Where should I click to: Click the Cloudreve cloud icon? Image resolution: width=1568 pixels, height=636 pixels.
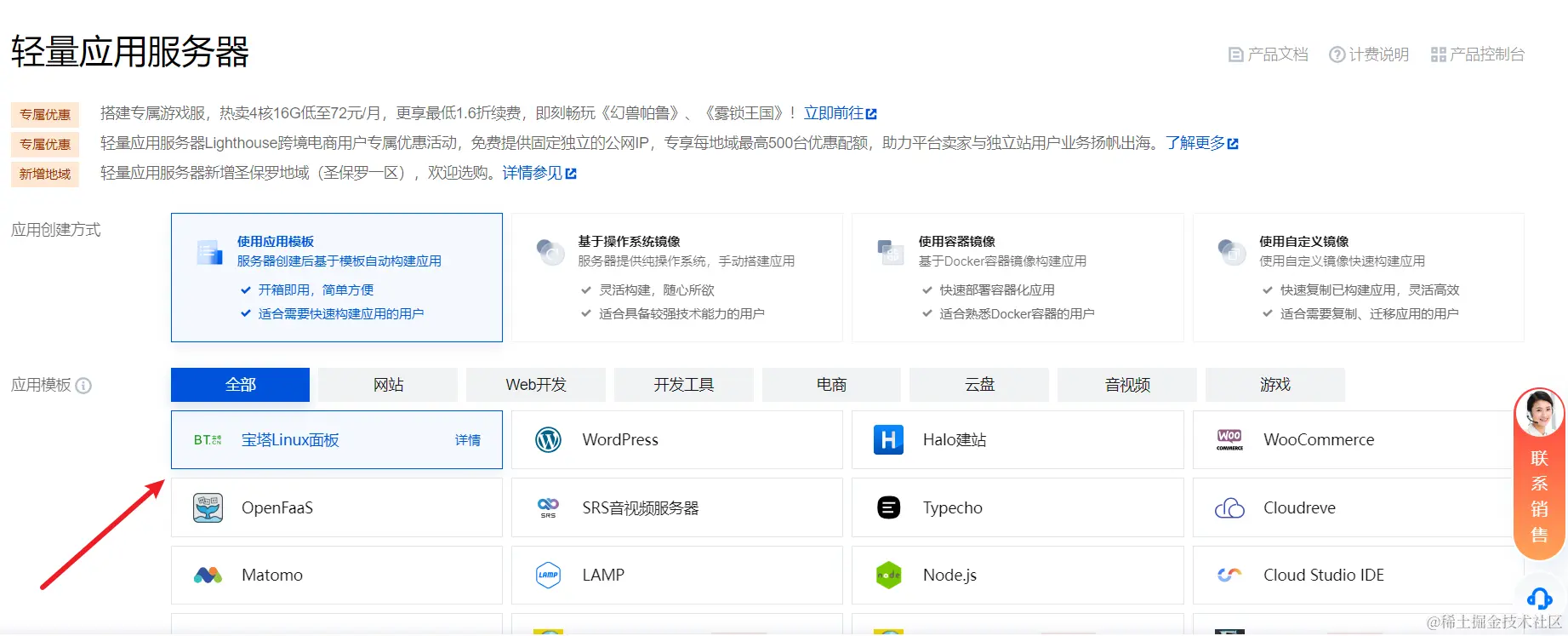pyautogui.click(x=1229, y=508)
